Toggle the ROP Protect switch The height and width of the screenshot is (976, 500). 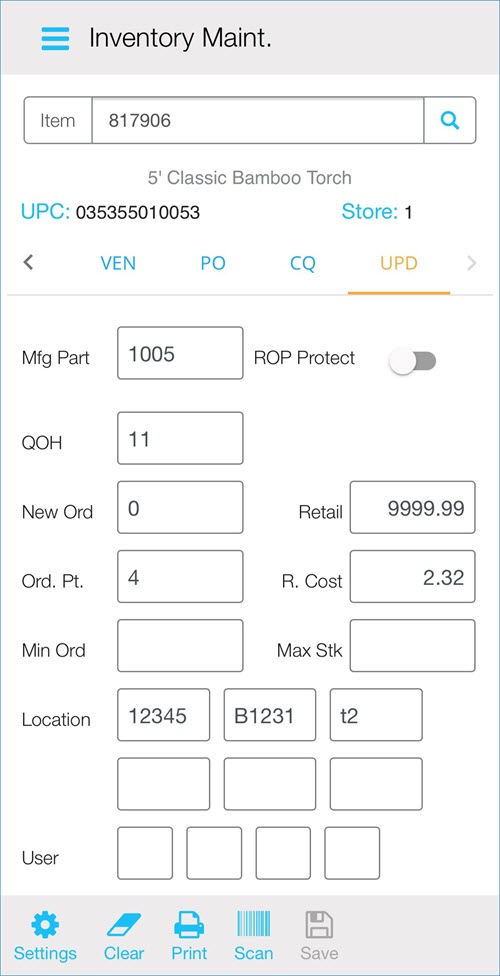[412, 360]
